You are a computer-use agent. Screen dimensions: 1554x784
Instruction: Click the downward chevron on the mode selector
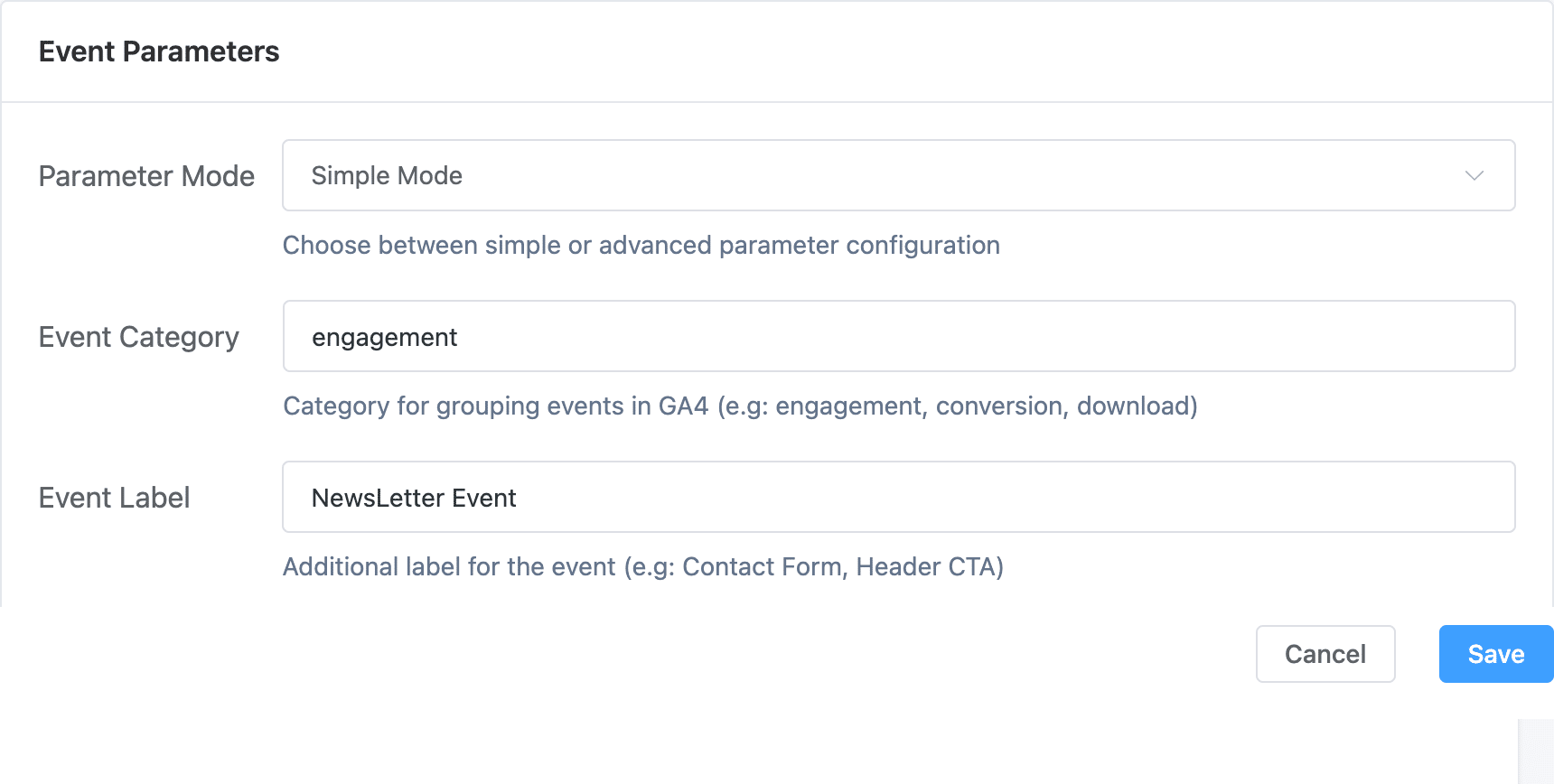click(x=1473, y=175)
